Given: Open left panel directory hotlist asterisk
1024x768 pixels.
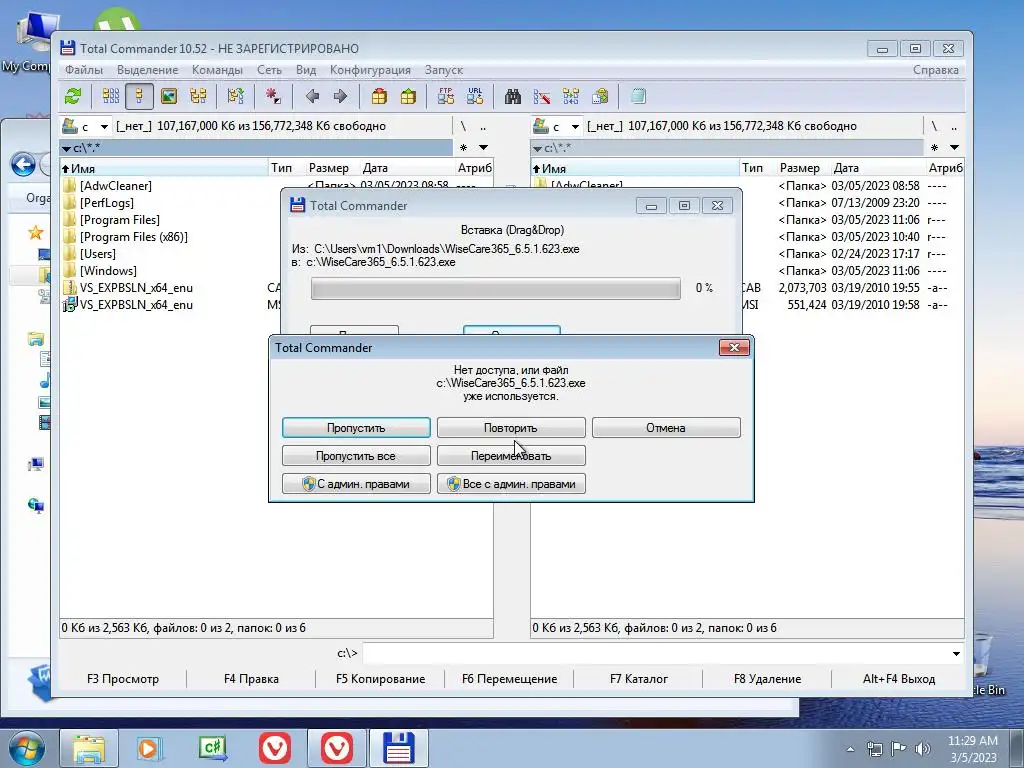Looking at the screenshot, I should click(x=463, y=148).
